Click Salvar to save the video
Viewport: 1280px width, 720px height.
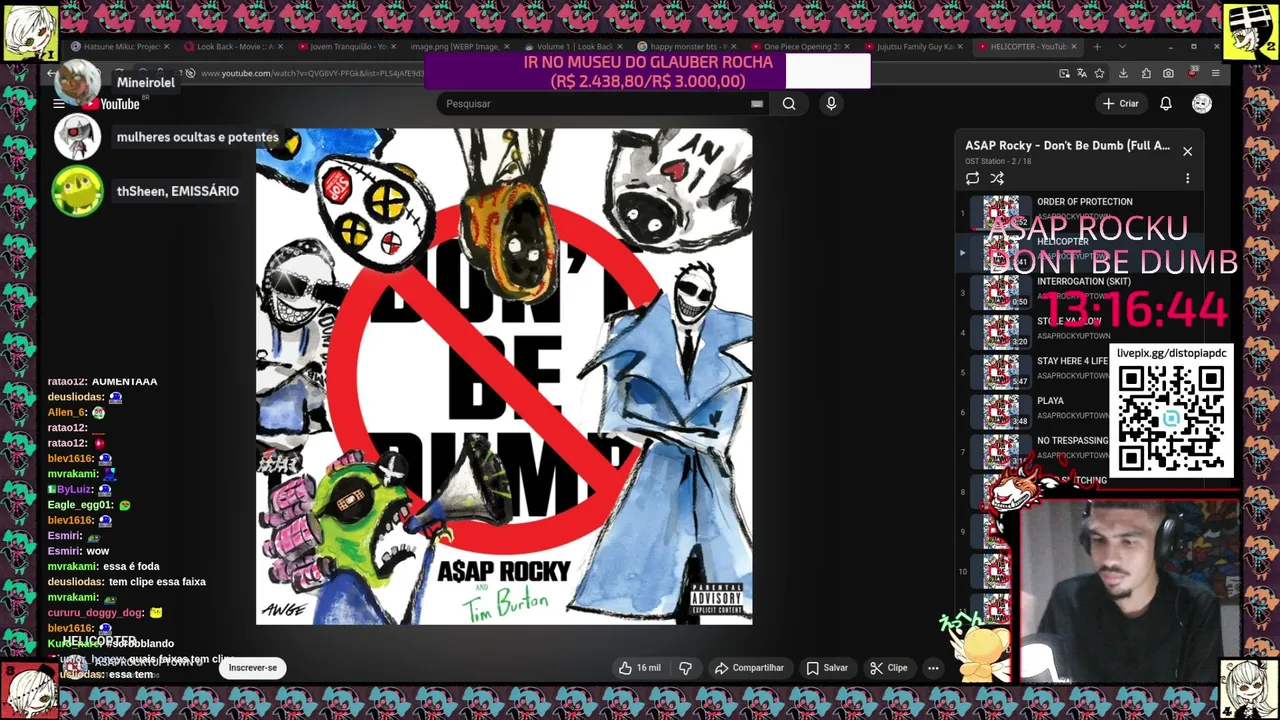click(827, 668)
